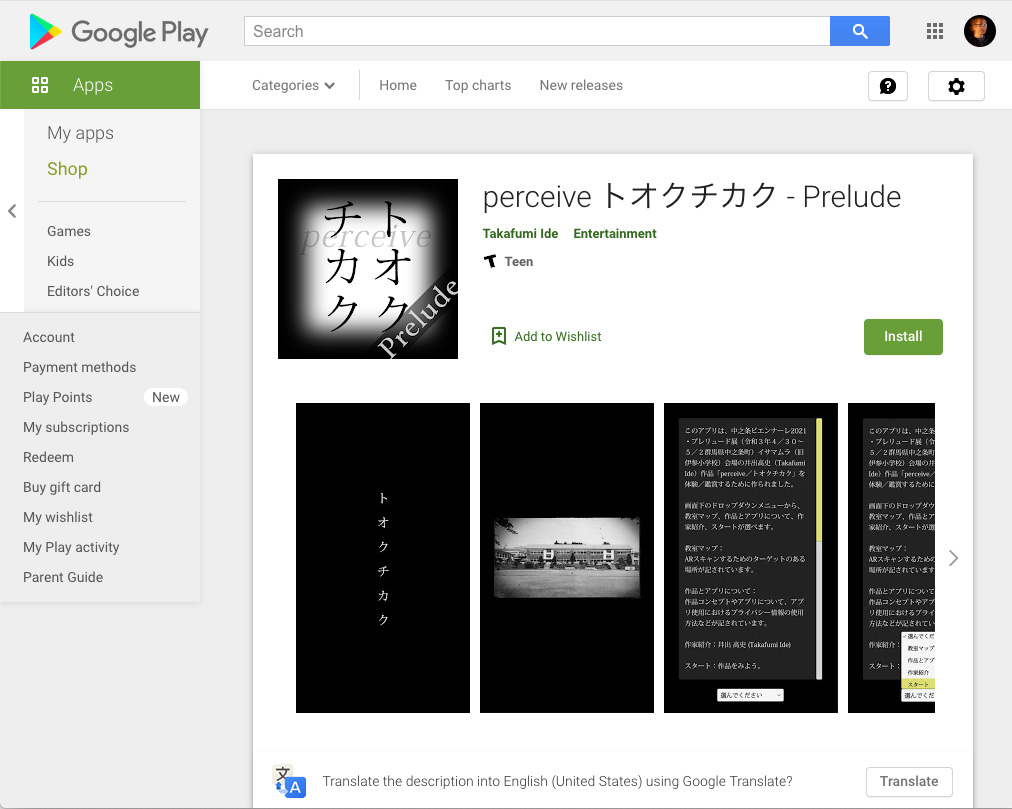The image size is (1012, 809).
Task: Click the perceive Prelude app icon
Action: pos(368,269)
